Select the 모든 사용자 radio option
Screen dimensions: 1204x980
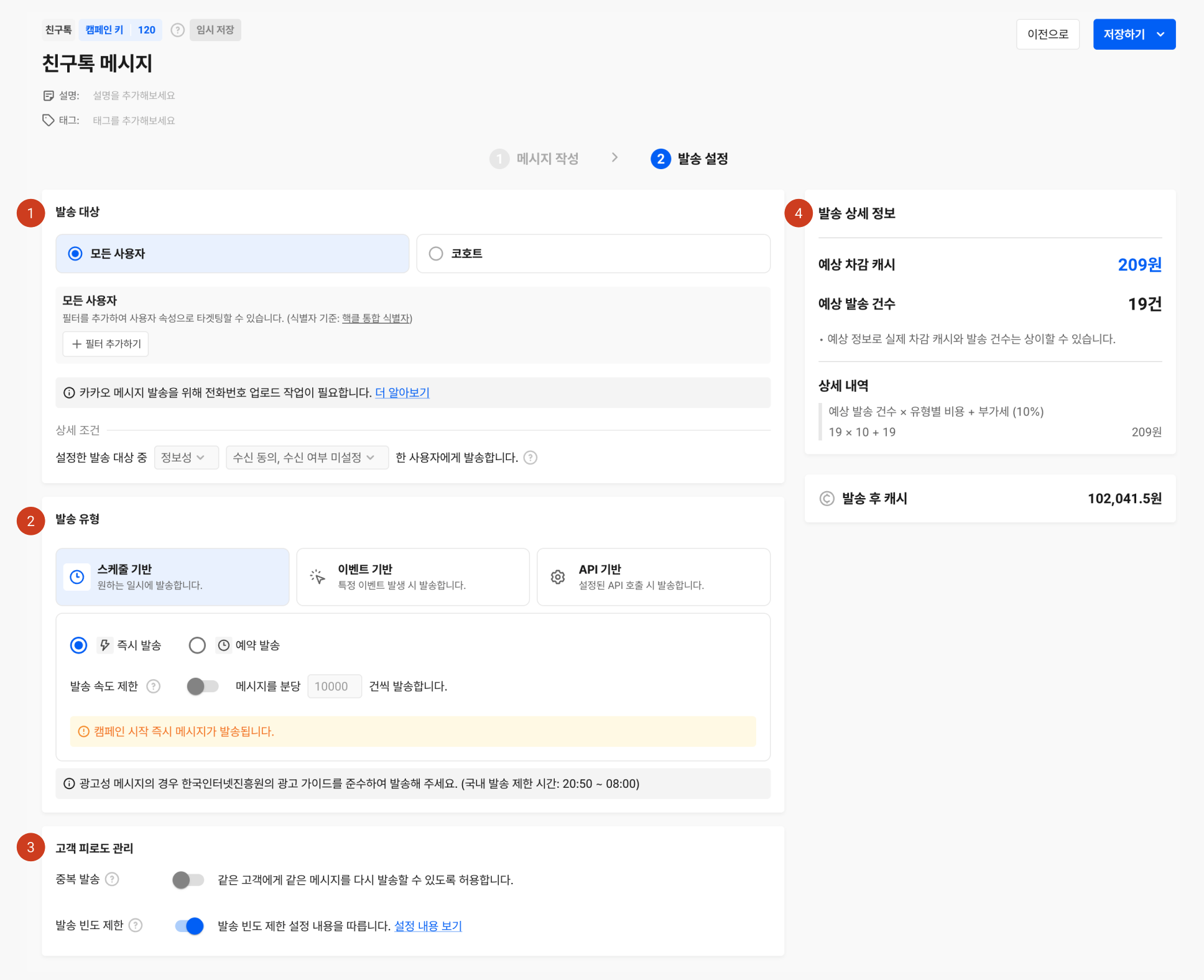coord(232,254)
